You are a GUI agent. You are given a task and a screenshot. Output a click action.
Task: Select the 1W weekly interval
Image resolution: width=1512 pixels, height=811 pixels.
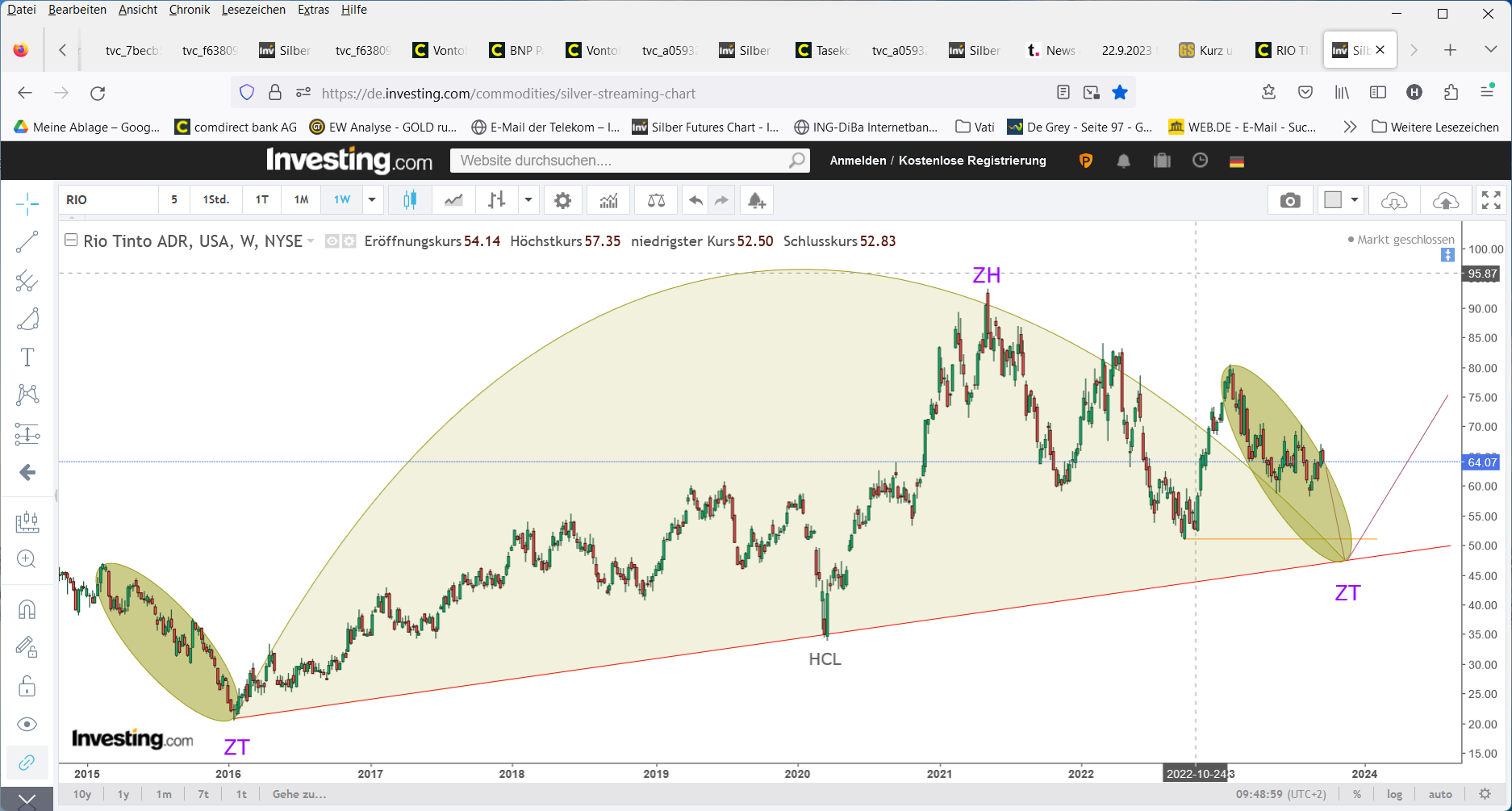coord(342,200)
